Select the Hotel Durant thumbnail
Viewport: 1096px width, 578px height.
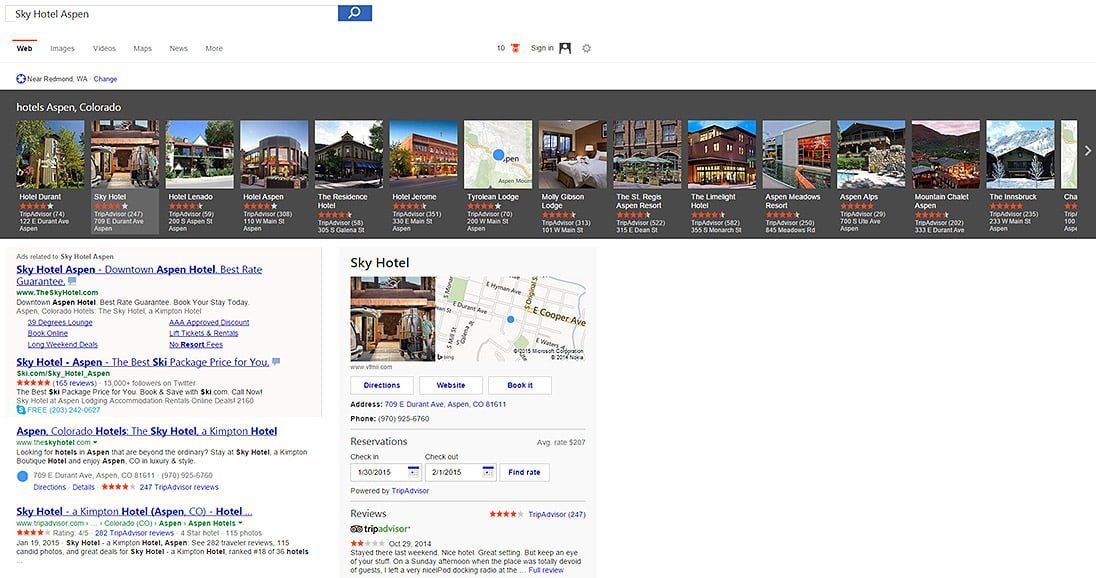[50, 154]
